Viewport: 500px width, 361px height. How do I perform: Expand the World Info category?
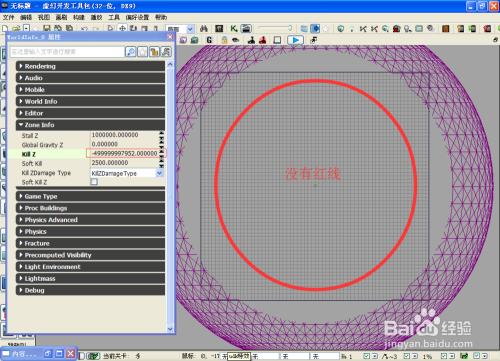point(90,101)
